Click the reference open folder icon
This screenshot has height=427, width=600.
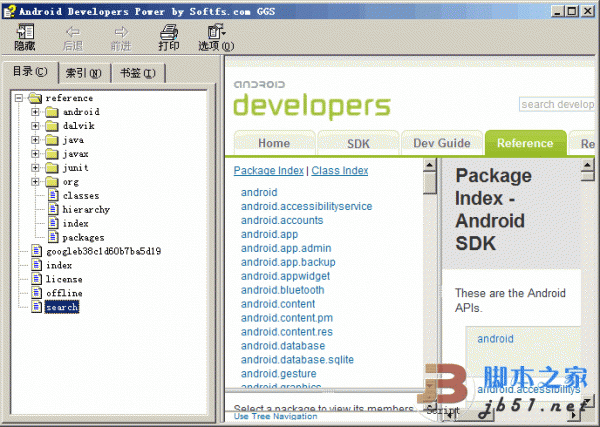pyautogui.click(x=35, y=98)
